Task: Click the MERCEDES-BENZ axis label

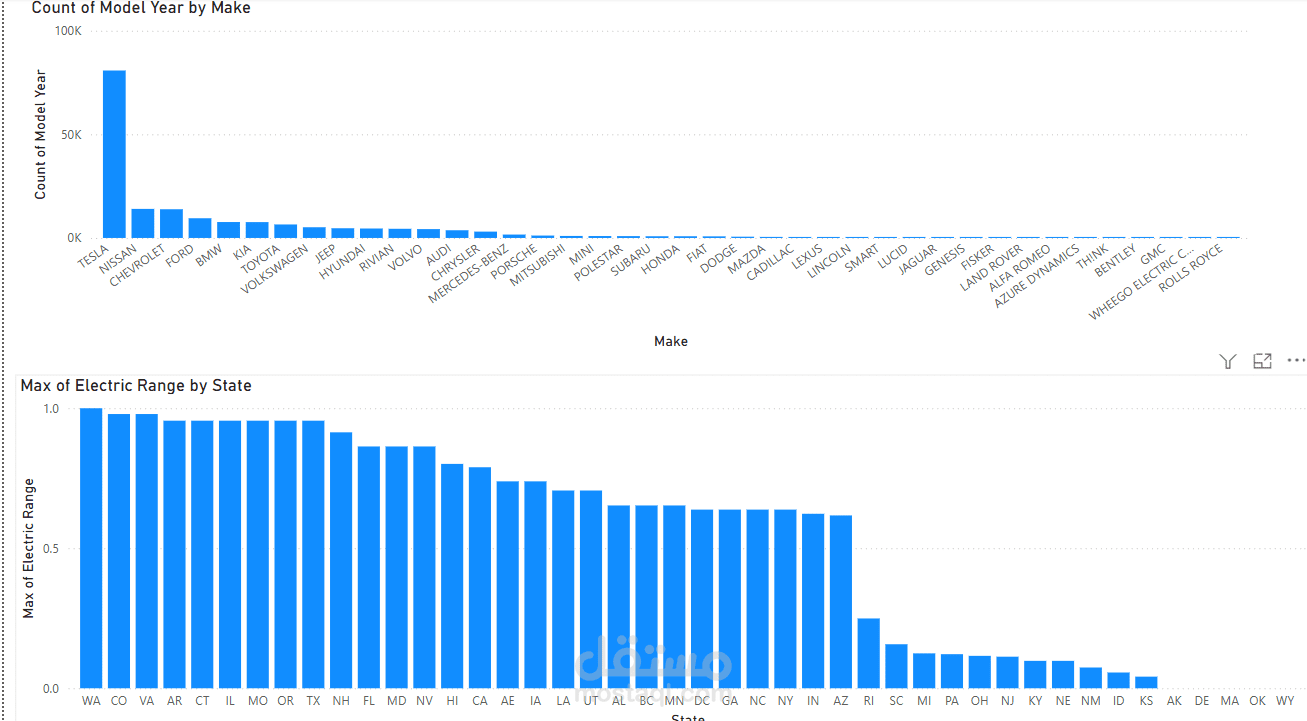Action: coord(468,276)
